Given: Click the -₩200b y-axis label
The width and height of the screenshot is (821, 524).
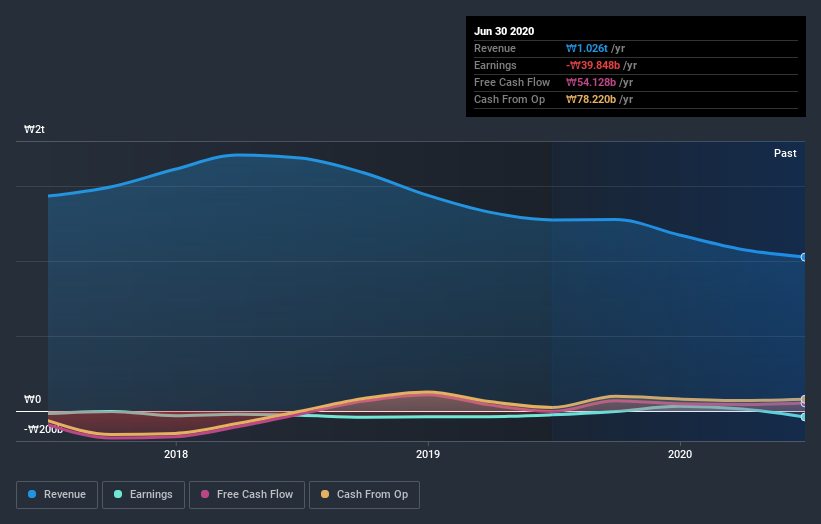Looking at the screenshot, I should pyautogui.click(x=43, y=429).
